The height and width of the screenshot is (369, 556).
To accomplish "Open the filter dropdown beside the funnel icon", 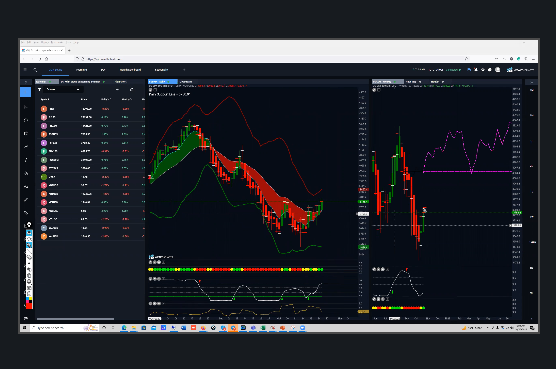I will 63,90.
